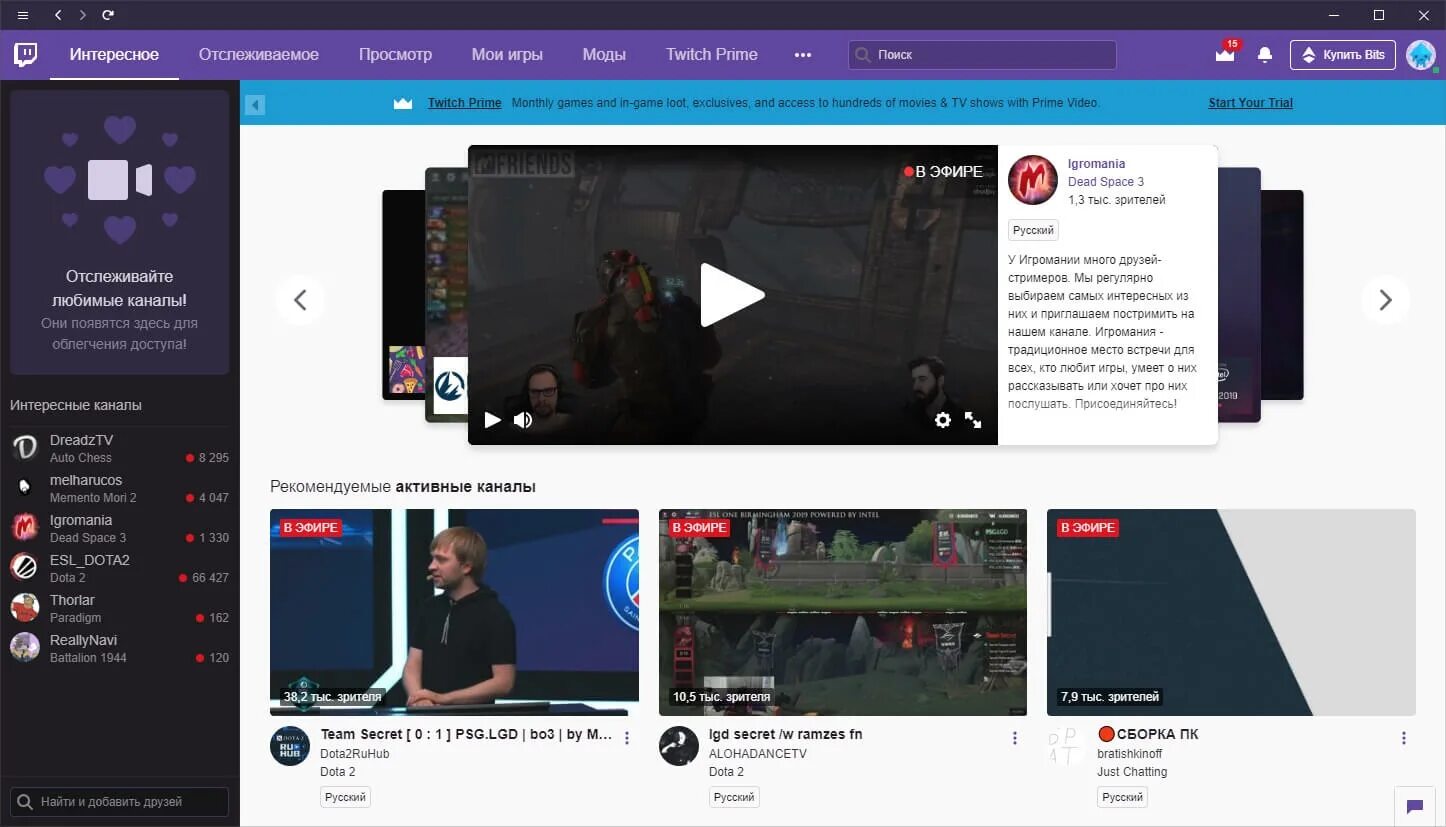Show the previous carousel stream
1446x827 pixels.
click(x=300, y=300)
